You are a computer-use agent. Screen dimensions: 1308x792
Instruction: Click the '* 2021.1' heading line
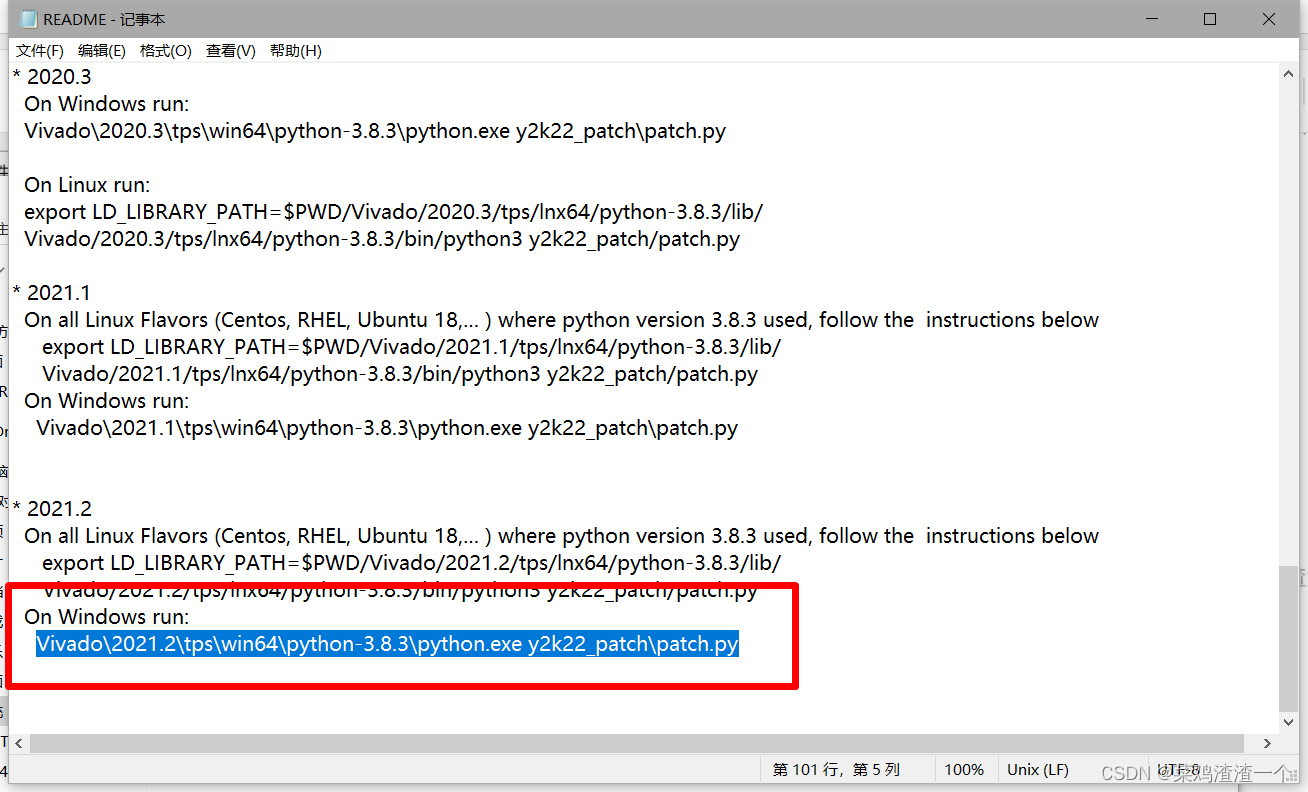[52, 293]
